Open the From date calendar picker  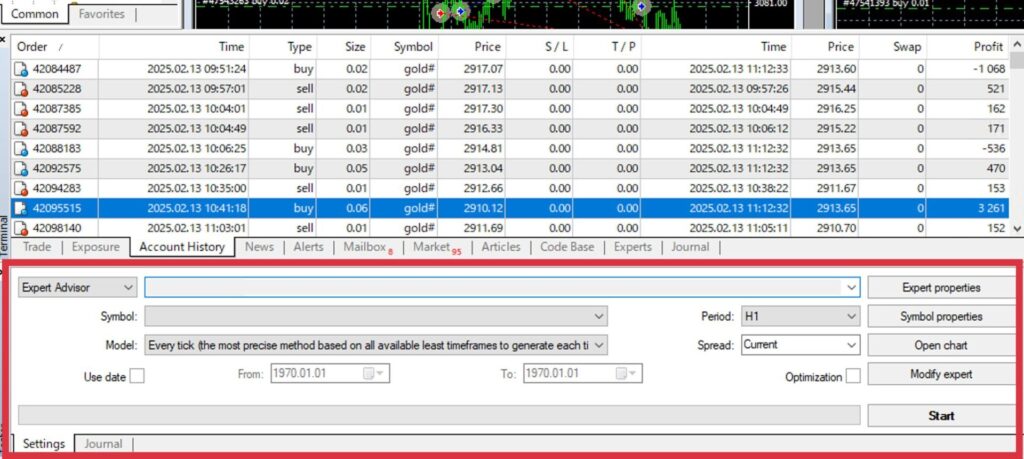tap(374, 374)
